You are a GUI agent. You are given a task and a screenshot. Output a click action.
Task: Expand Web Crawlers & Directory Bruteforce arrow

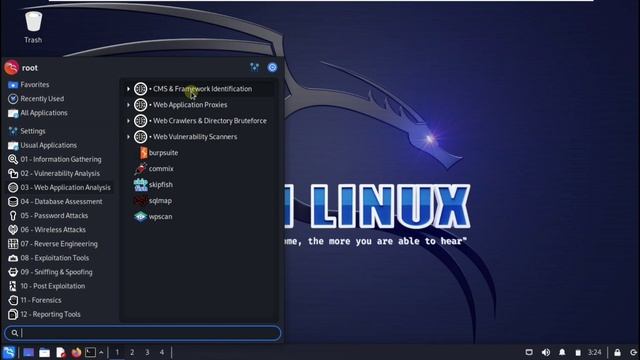coord(128,121)
